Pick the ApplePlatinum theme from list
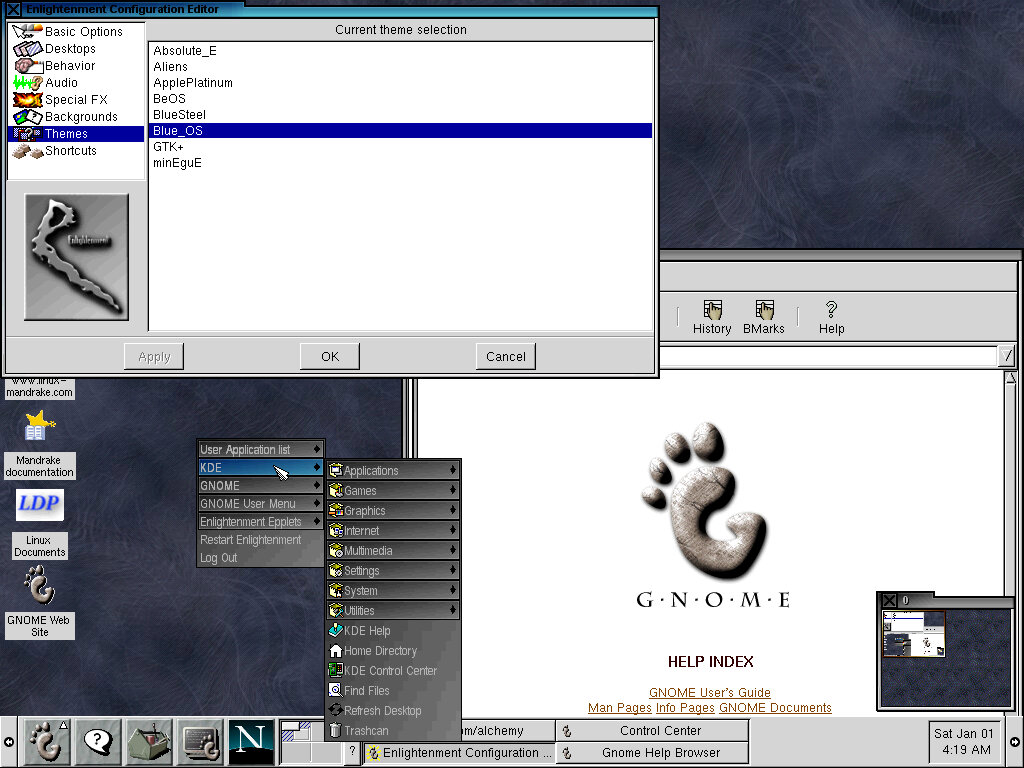Screen dimensions: 1024x768 point(193,83)
